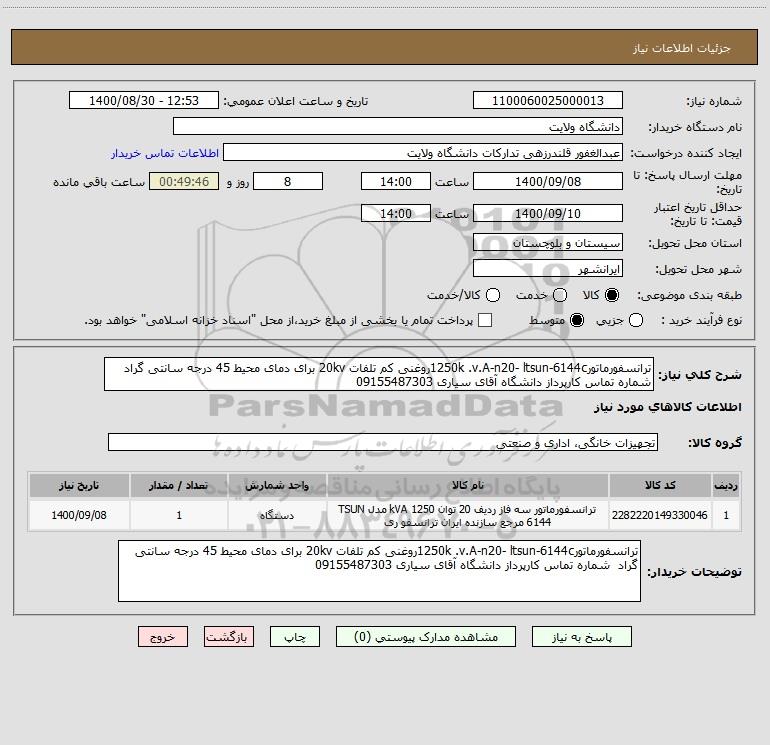Click the need number field 1100060025000013

tap(548, 101)
